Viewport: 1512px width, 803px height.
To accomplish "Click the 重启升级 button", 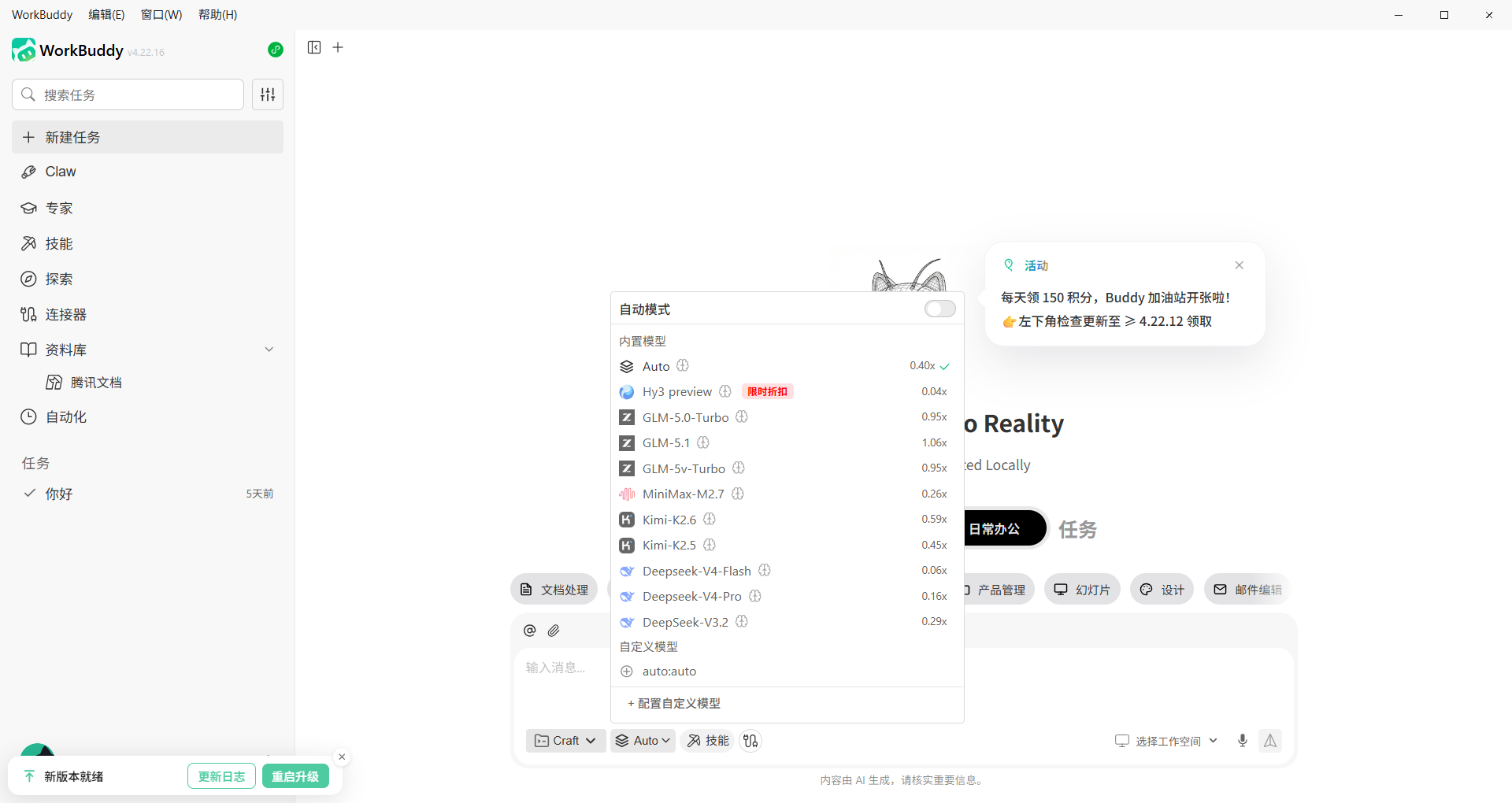I will coord(295,776).
